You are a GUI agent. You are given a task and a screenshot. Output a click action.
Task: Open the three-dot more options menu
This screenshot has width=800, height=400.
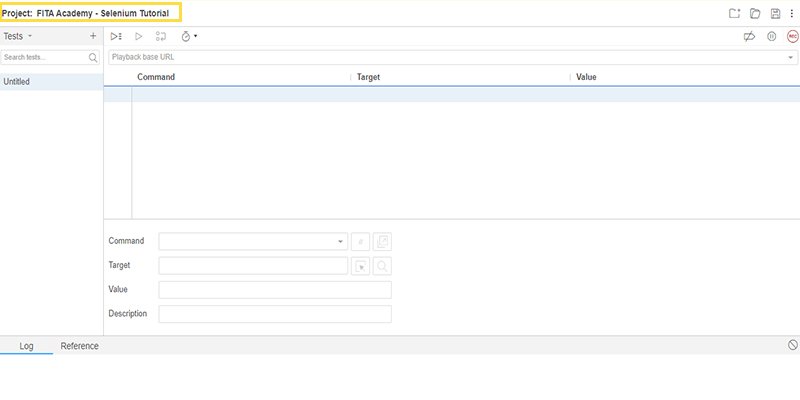click(x=792, y=14)
